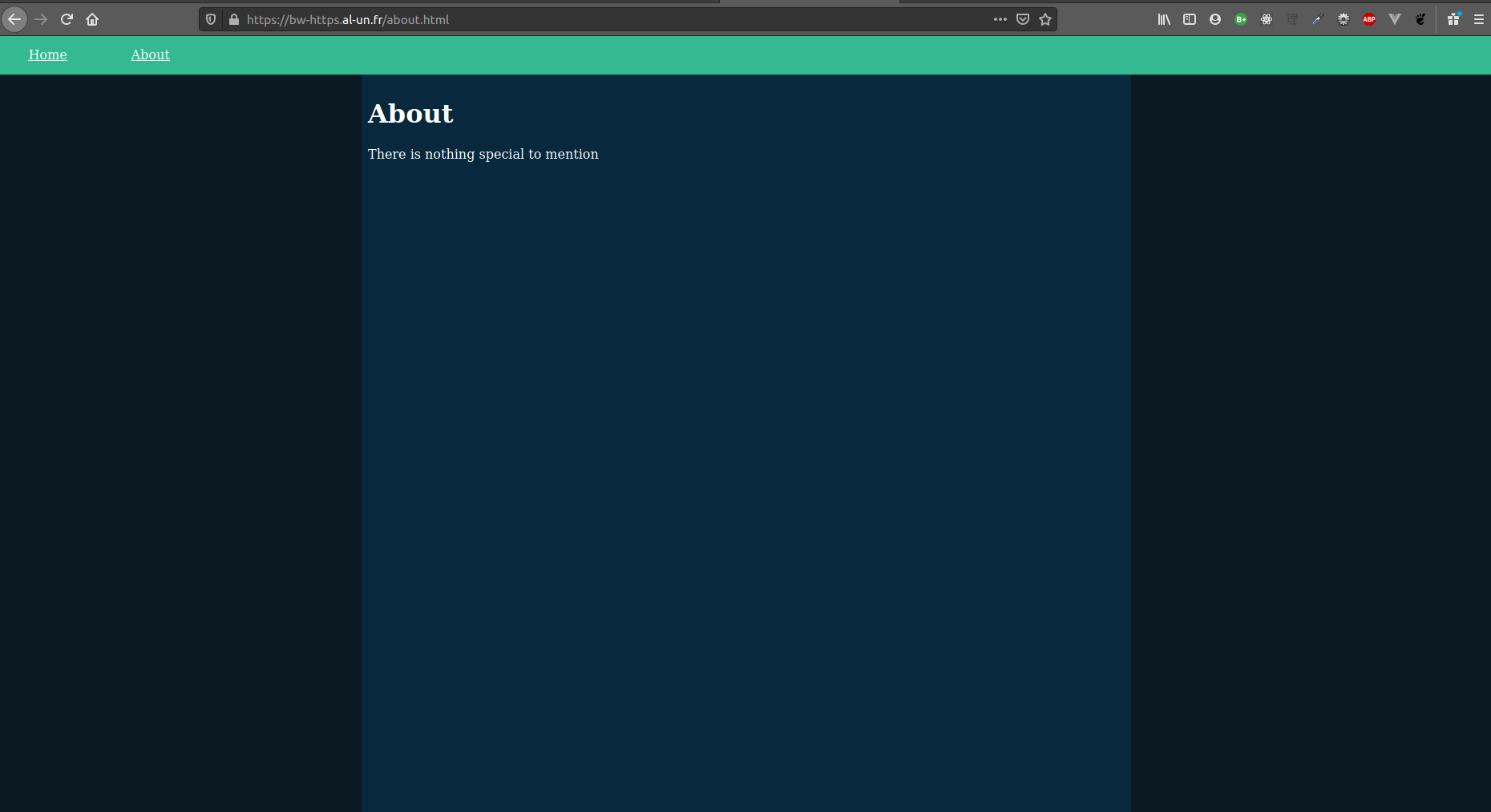This screenshot has width=1491, height=812.
Task: Open the page actions three-dot menu
Action: (1000, 19)
